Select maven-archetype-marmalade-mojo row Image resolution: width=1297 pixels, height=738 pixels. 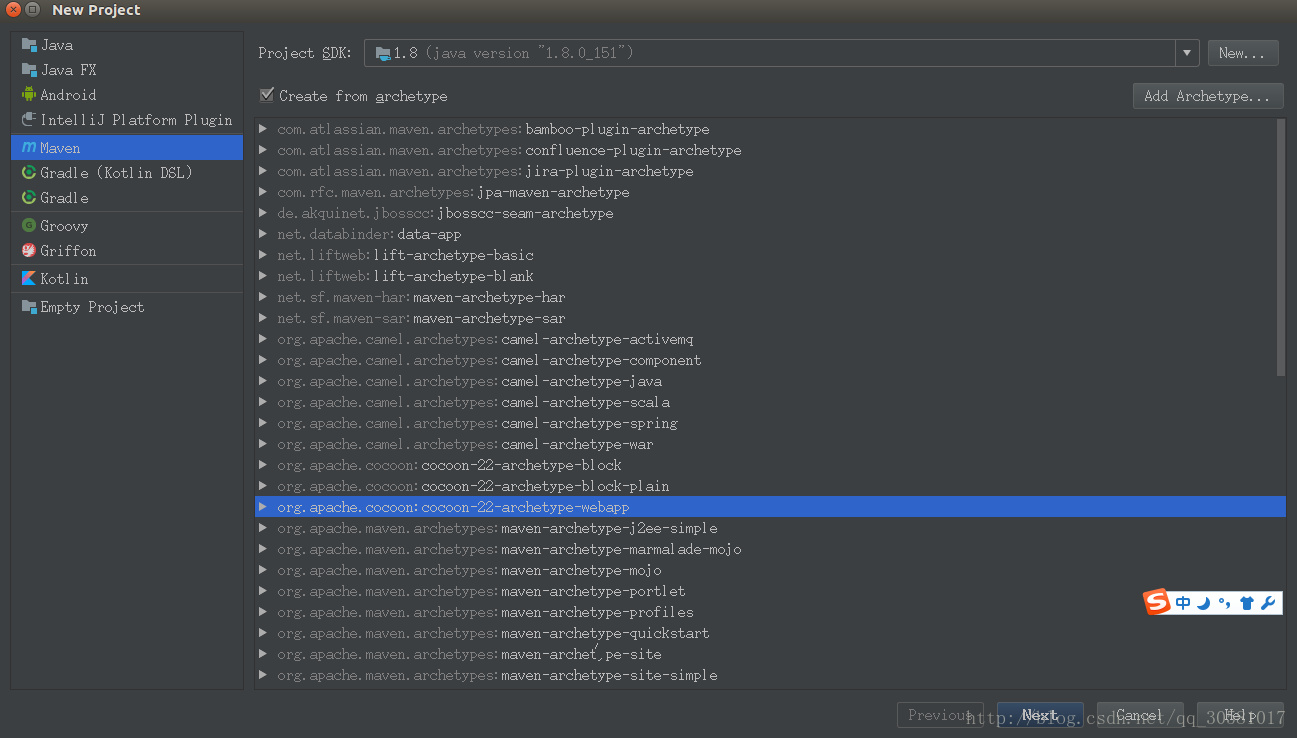coord(770,549)
